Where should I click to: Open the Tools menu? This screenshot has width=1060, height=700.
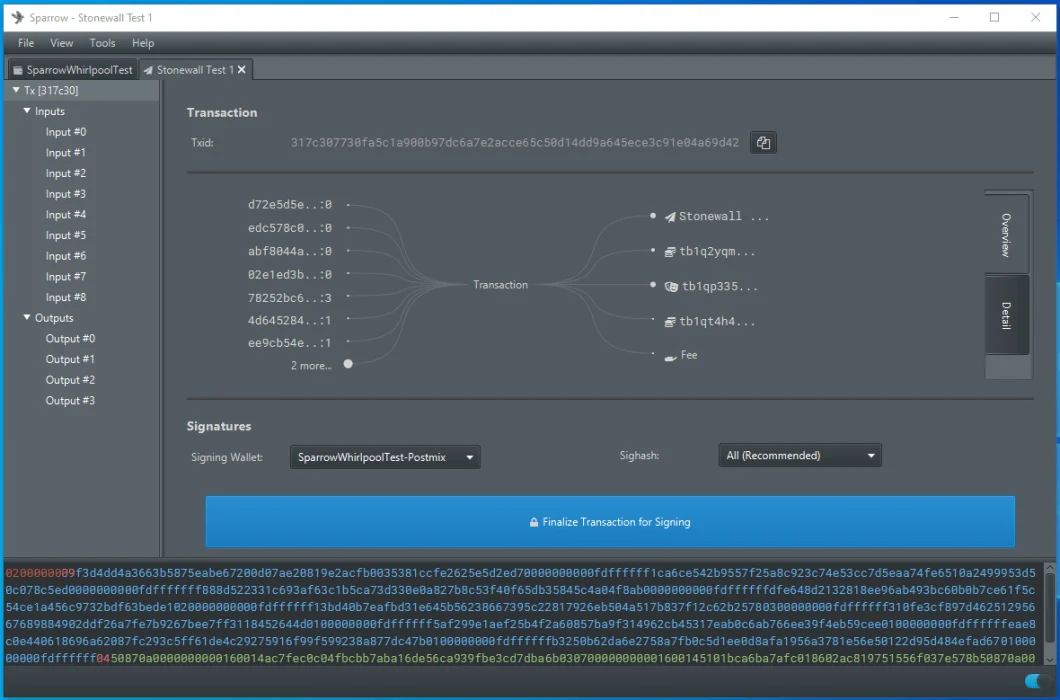102,43
